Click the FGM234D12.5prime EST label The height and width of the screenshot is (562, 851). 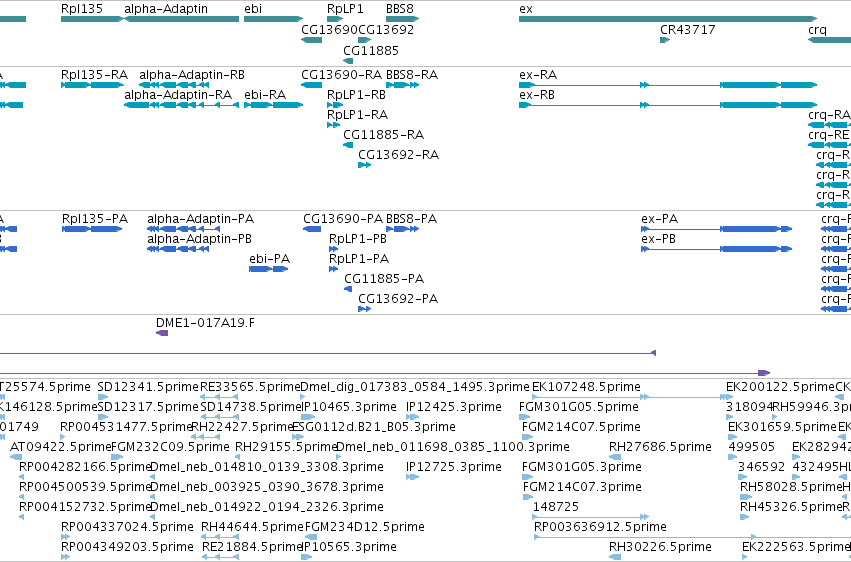(x=365, y=527)
